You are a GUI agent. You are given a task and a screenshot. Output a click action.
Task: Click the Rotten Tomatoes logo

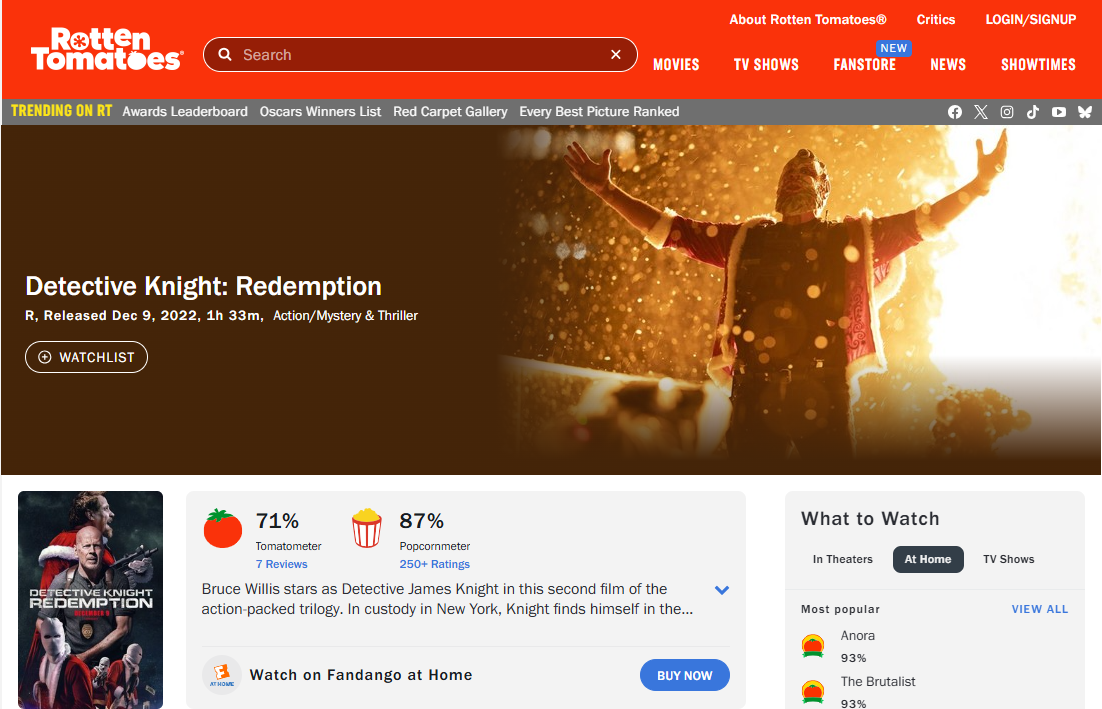click(106, 51)
